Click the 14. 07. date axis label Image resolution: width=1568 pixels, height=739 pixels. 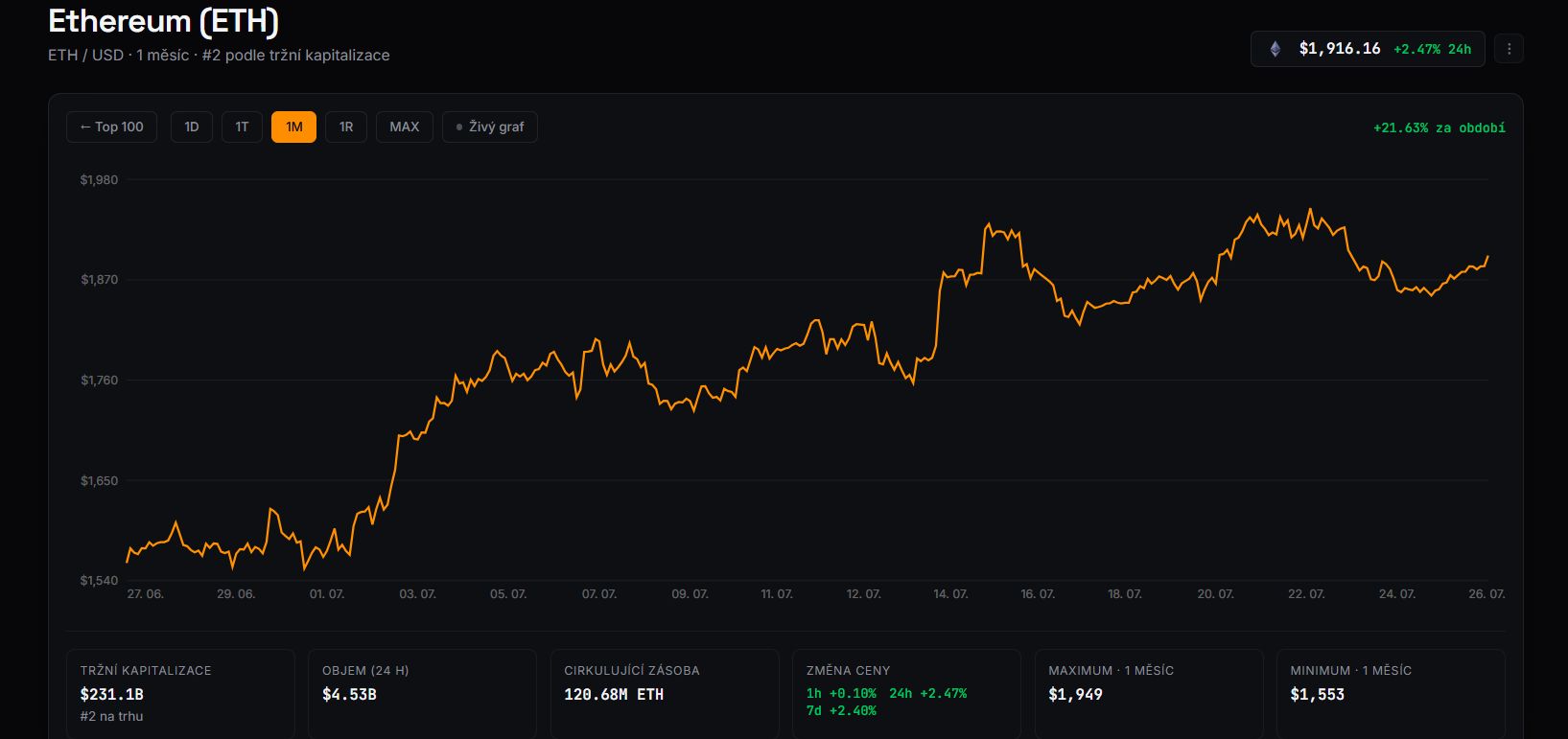(950, 594)
